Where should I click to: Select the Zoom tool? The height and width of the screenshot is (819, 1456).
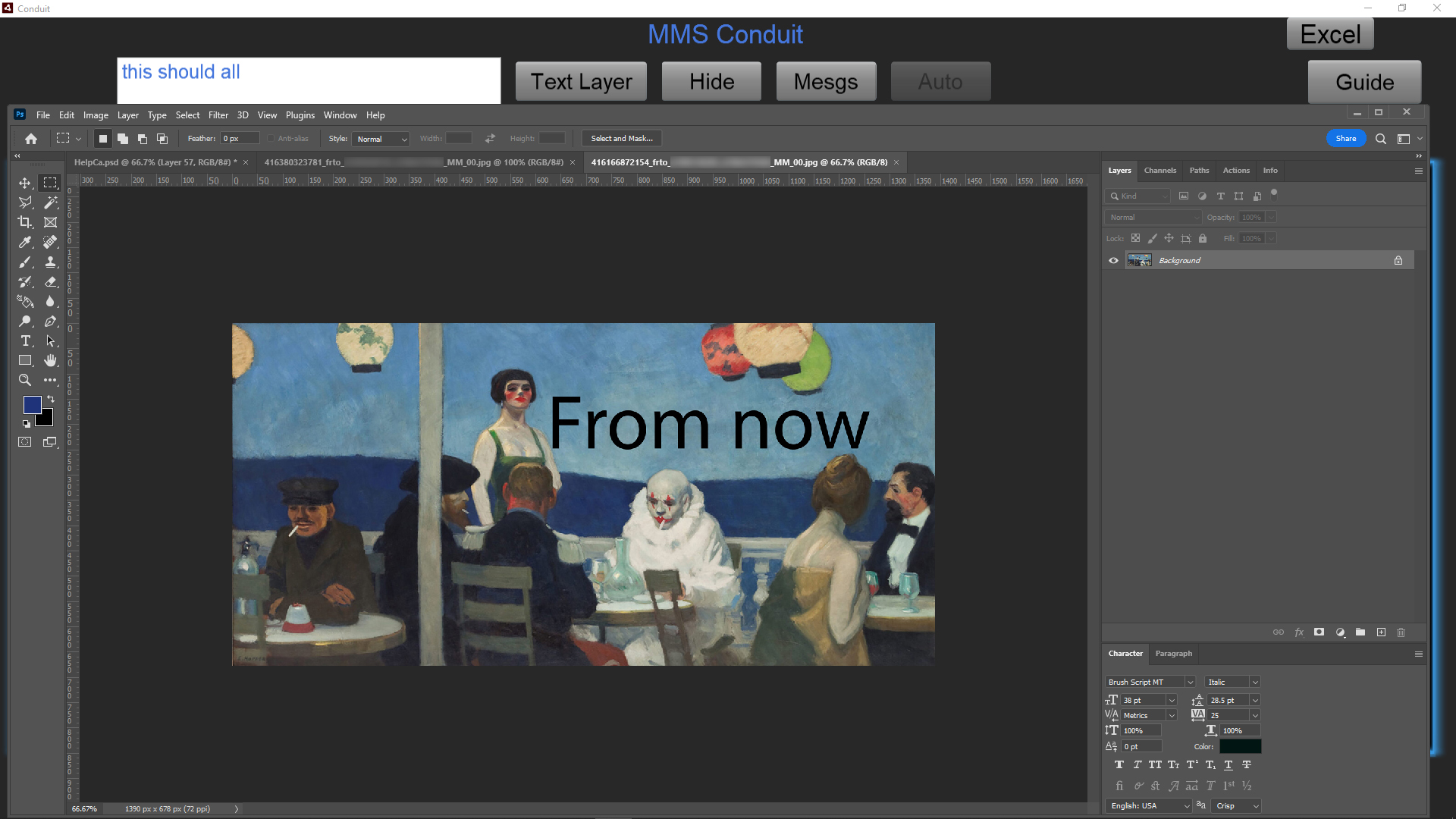coord(25,380)
